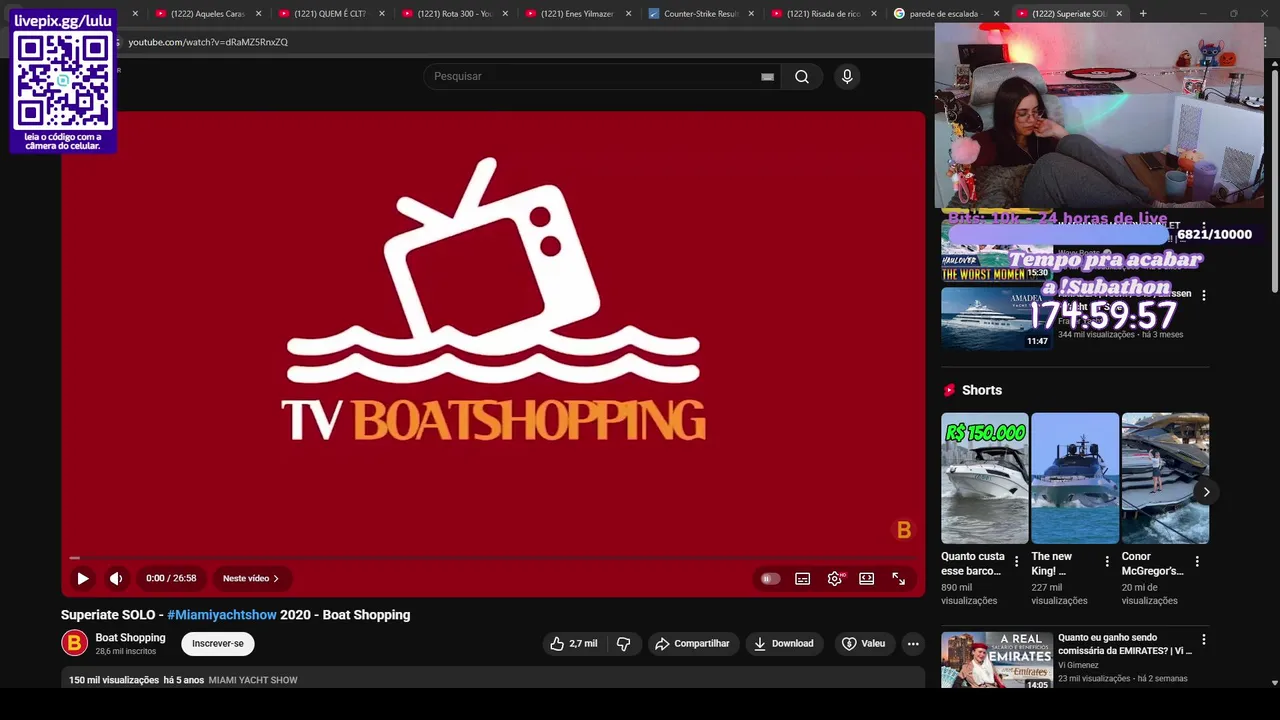The width and height of the screenshot is (1280, 720).
Task: Switch to the 'Rota 300' tab
Action: [x=455, y=14]
